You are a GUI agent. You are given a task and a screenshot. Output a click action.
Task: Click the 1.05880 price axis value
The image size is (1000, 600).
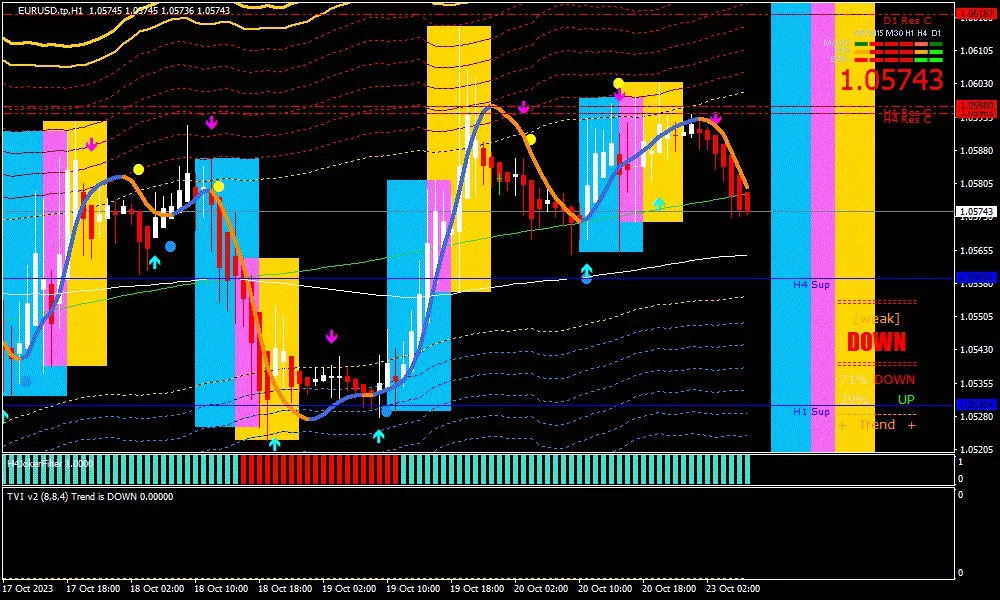(x=976, y=151)
